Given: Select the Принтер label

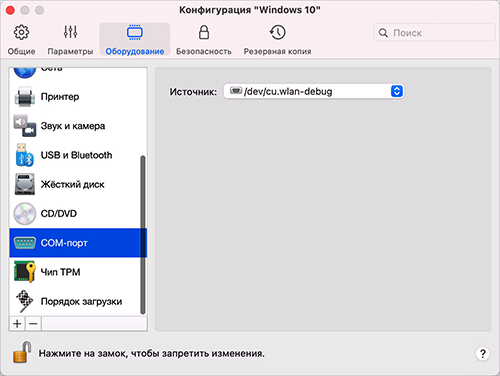Looking at the screenshot, I should (x=60, y=97).
